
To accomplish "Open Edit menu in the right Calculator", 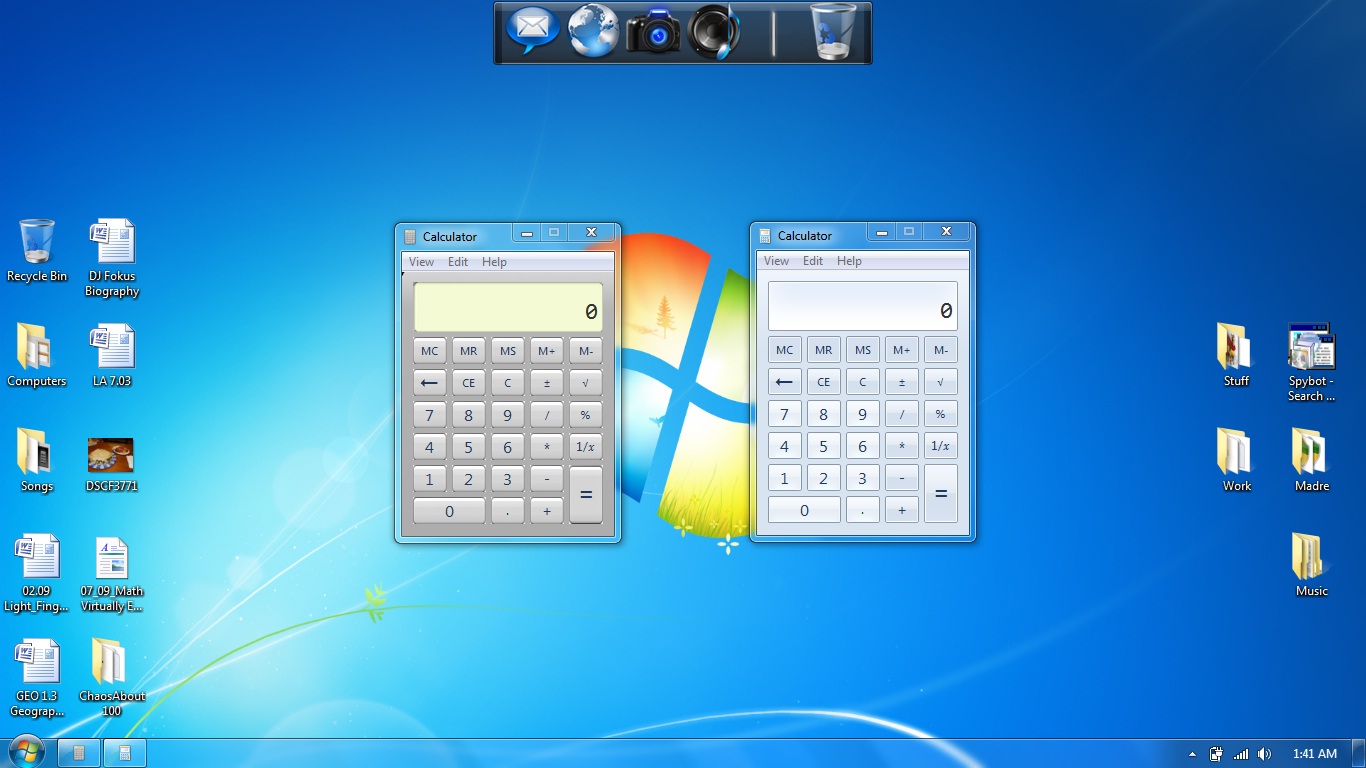I will click(813, 261).
